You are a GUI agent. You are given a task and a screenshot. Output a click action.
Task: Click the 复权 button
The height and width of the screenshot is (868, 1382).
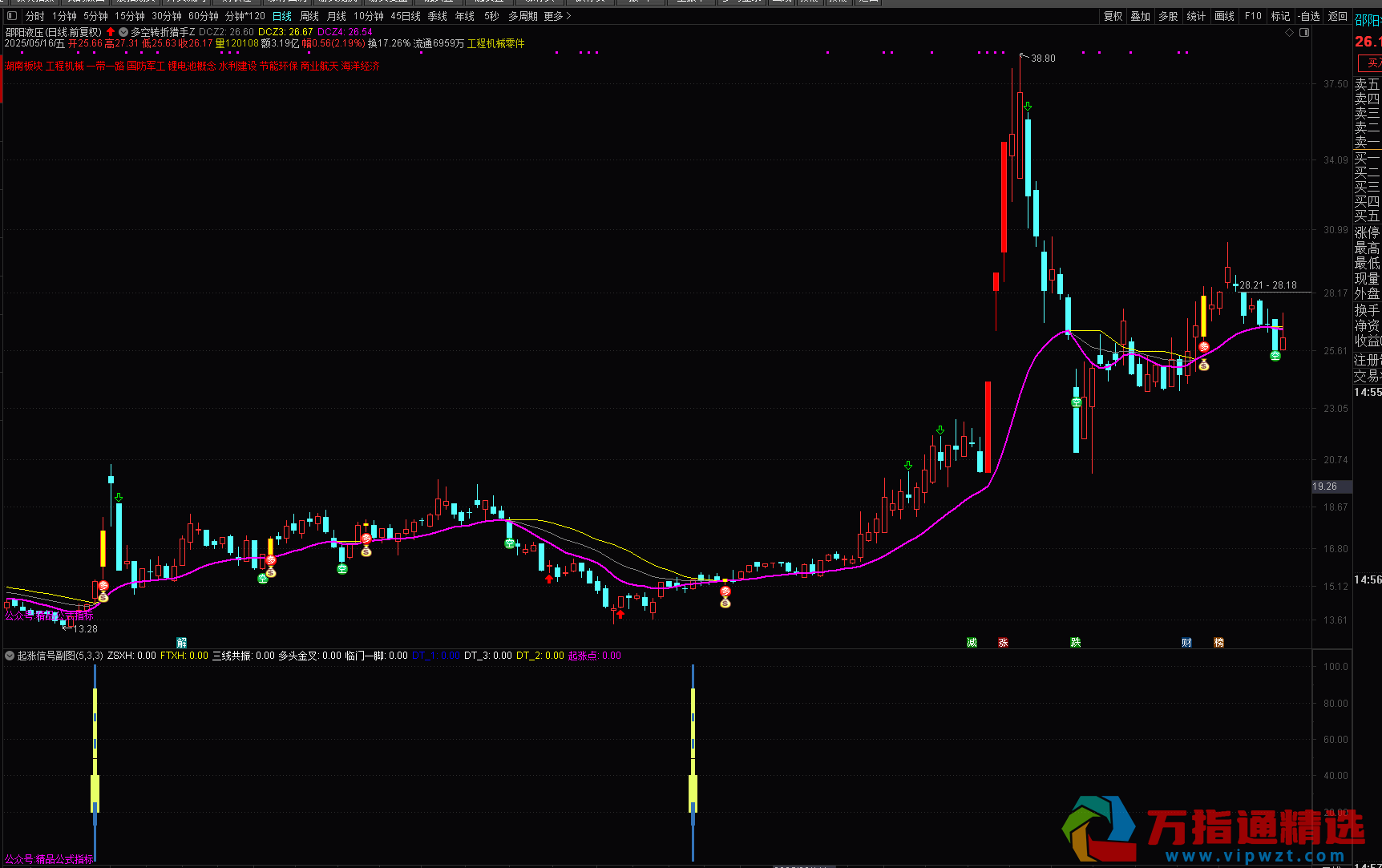coord(1113,16)
